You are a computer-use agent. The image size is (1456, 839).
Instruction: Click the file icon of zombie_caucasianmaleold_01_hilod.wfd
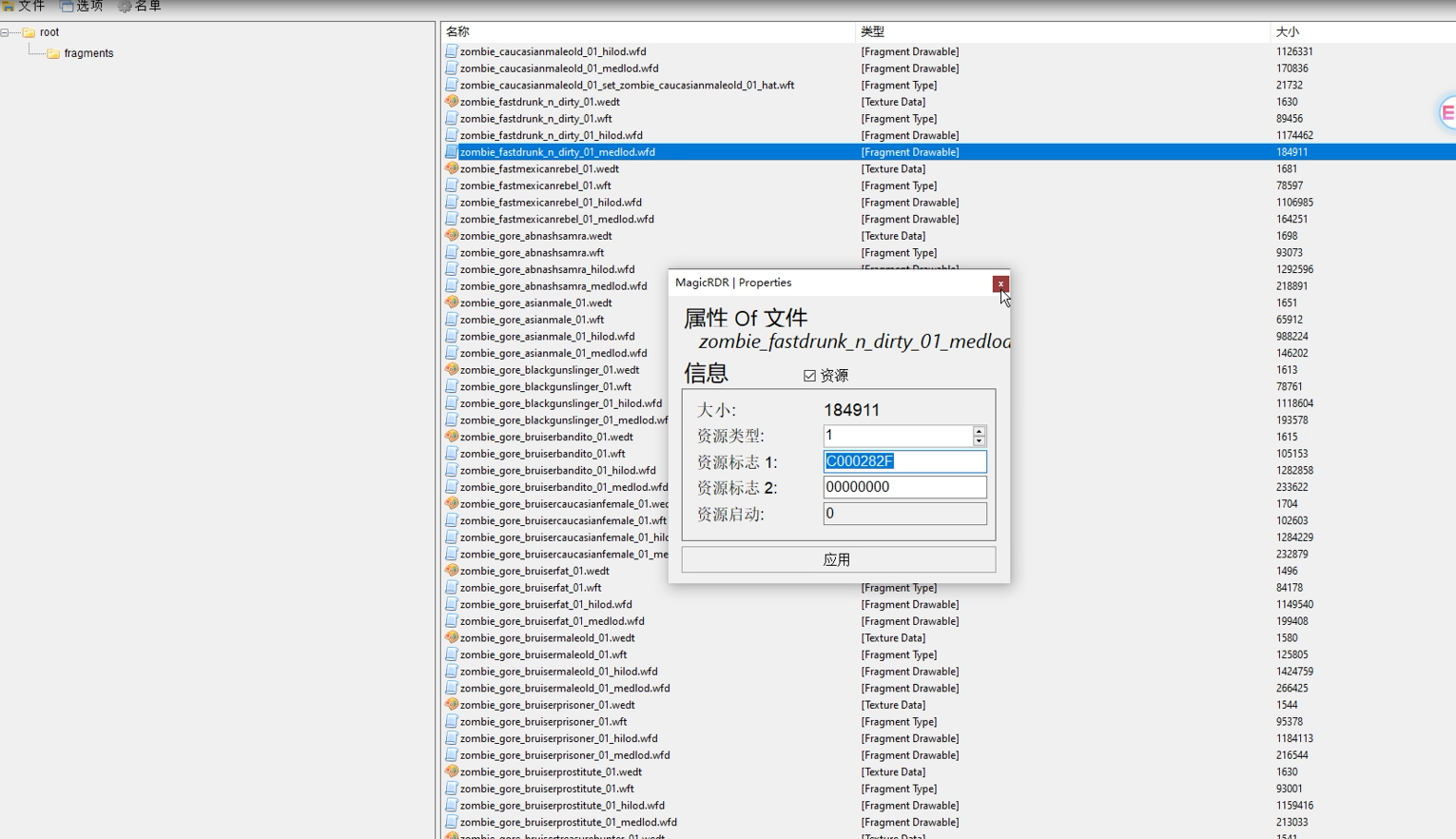(x=452, y=51)
